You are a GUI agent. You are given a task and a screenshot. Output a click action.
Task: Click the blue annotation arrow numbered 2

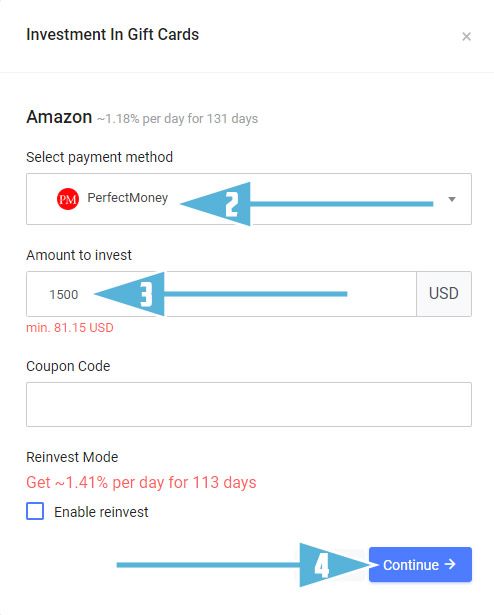coord(307,204)
